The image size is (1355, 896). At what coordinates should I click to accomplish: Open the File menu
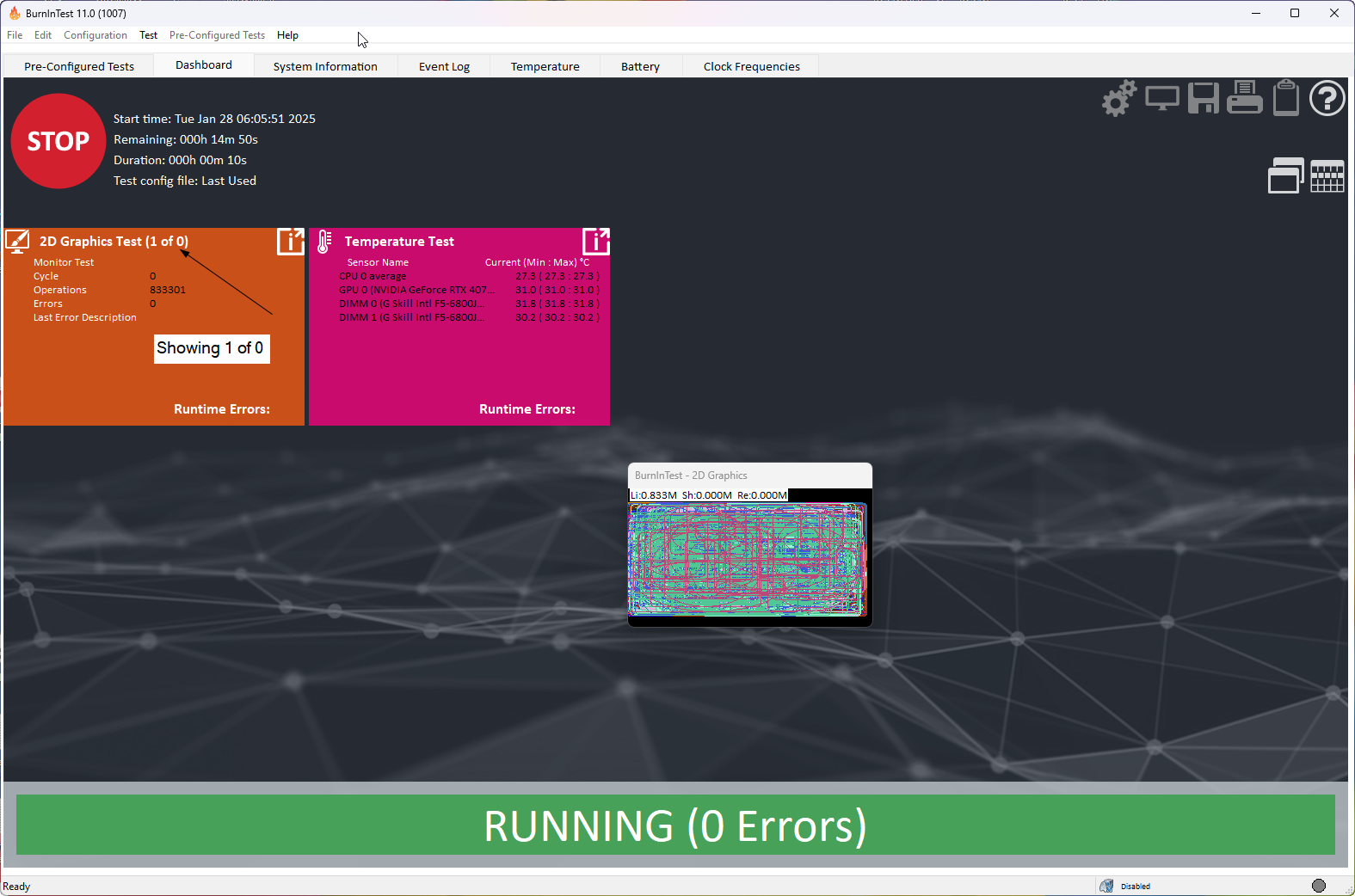15,35
